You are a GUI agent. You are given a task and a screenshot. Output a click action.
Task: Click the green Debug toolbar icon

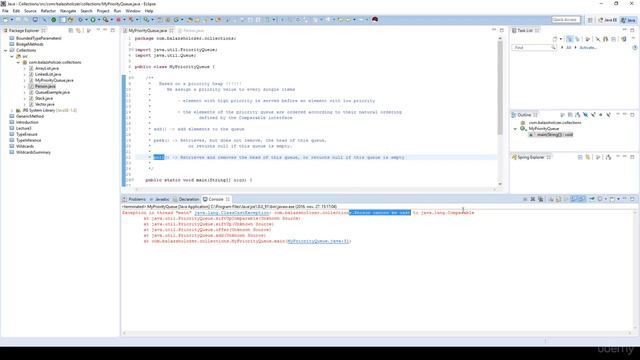coord(80,20)
